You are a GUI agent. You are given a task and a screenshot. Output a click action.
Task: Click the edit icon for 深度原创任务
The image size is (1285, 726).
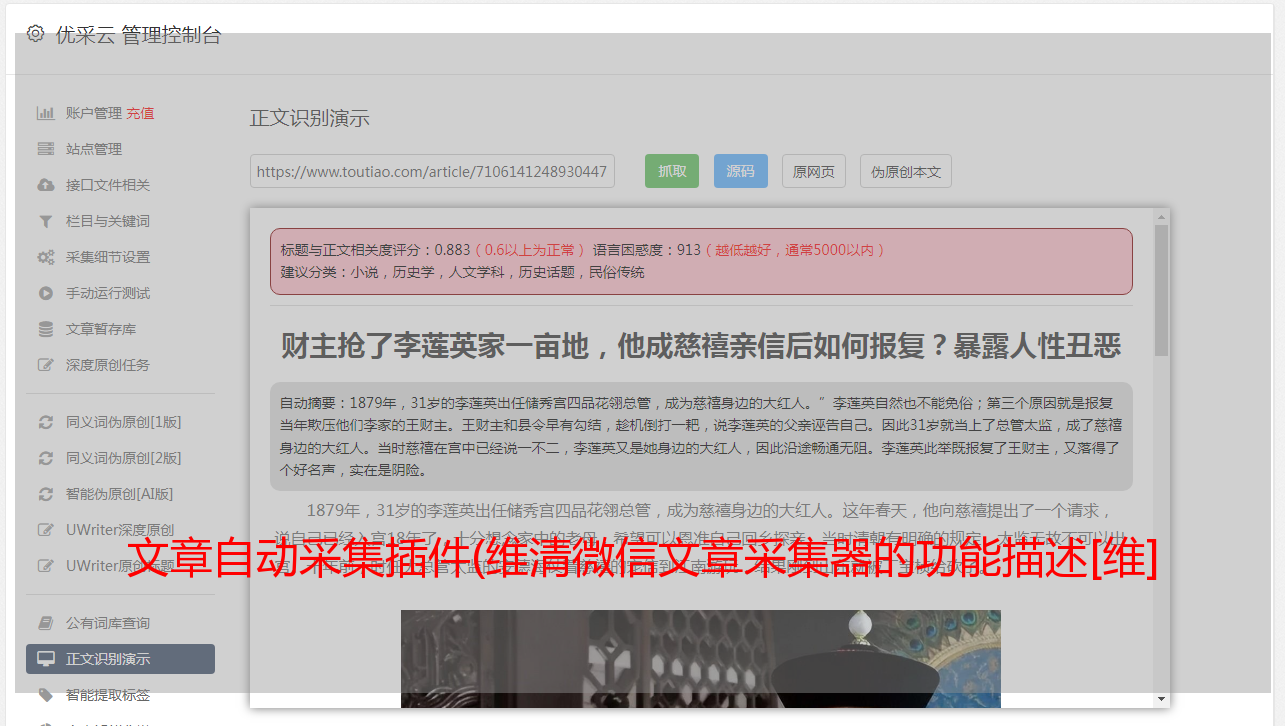coord(45,365)
